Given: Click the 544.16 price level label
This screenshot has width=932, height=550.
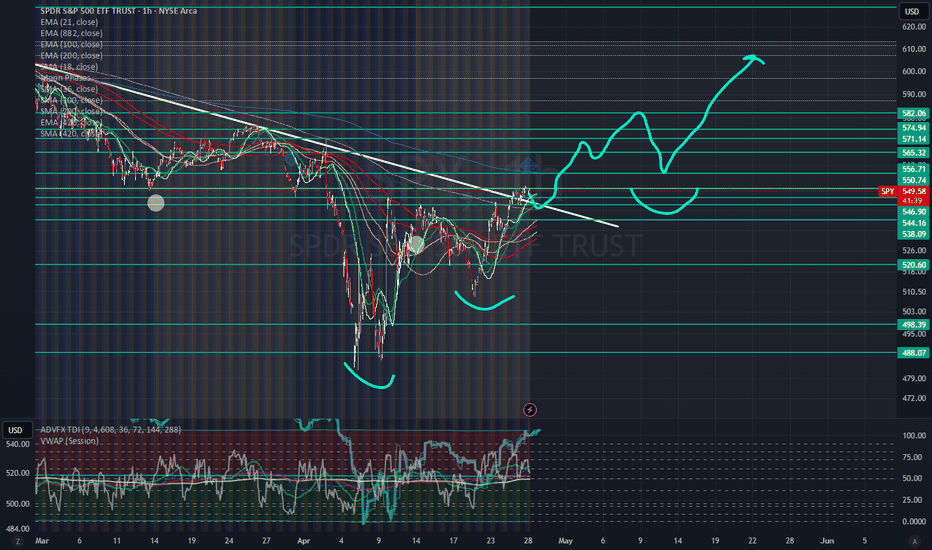Looking at the screenshot, I should pyautogui.click(x=914, y=223).
